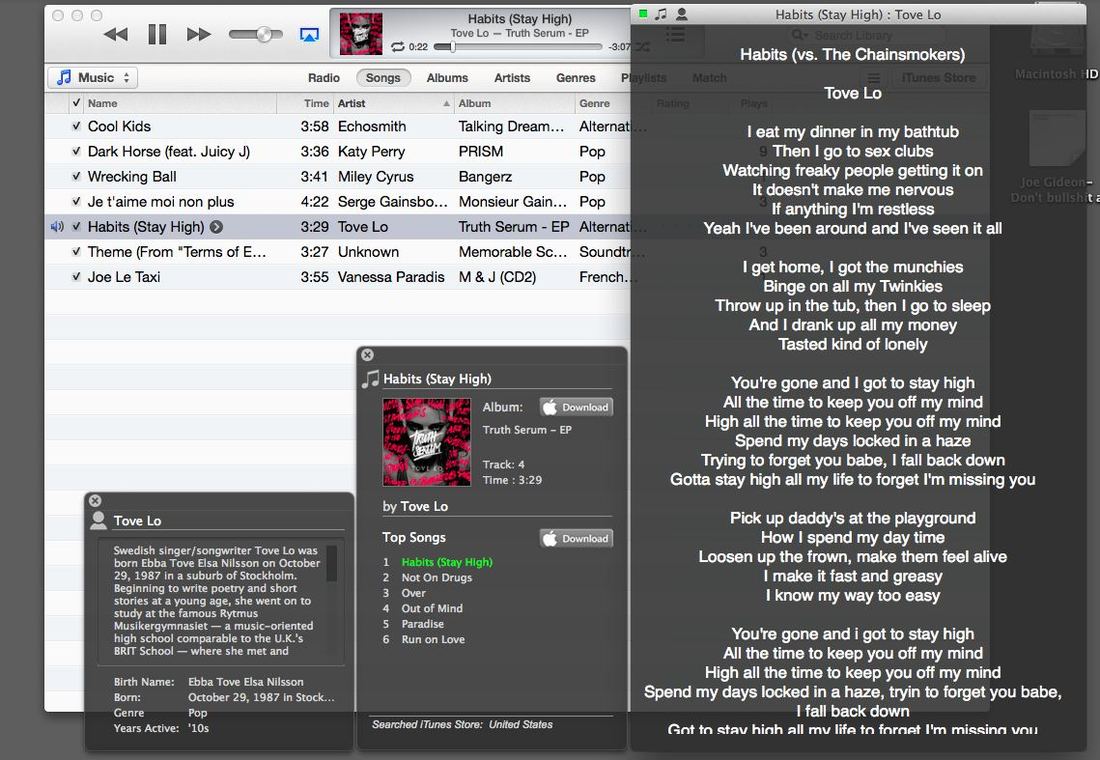Switch to the Radio tab
This screenshot has width=1100, height=760.
pyautogui.click(x=323, y=78)
